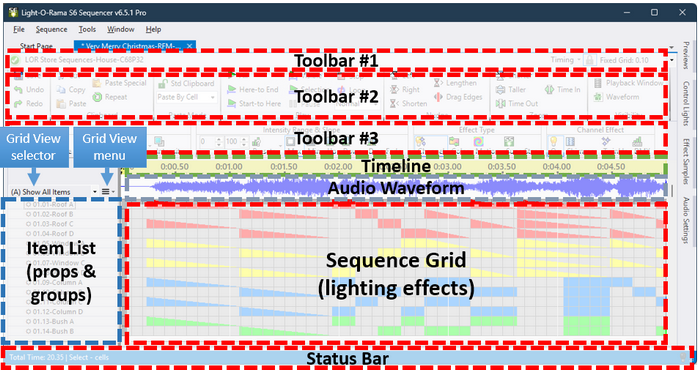Select the Twinkle sparkle channel effect icon
Image resolution: width=698 pixels, height=370 pixels.
pyautogui.click(x=606, y=142)
